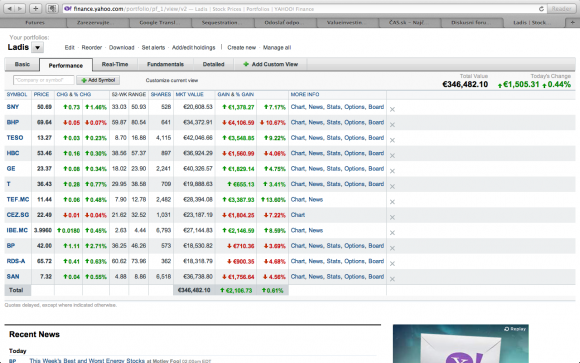Open Board link in the SAN row
580x363 pixels.
pyautogui.click(x=376, y=277)
